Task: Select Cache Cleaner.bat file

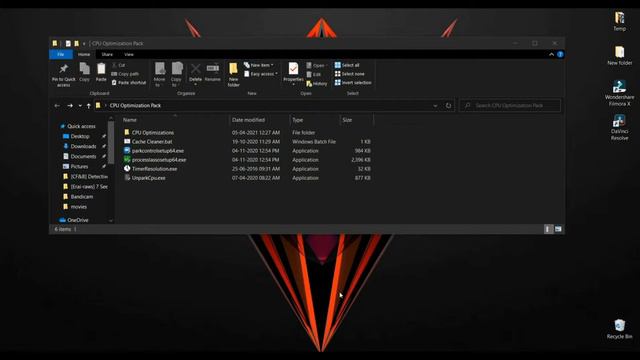Action: 152,142
